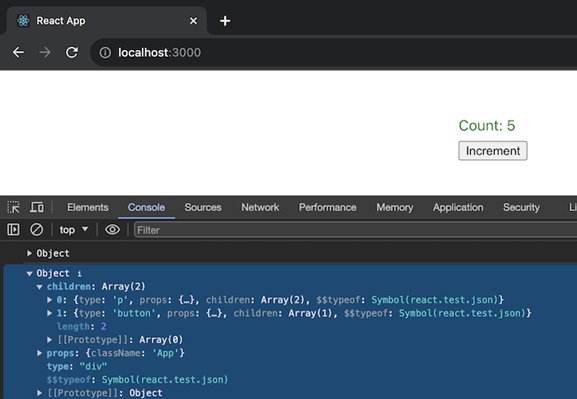
Task: Activate the inspect element picker in DevTools
Action: tap(13, 208)
